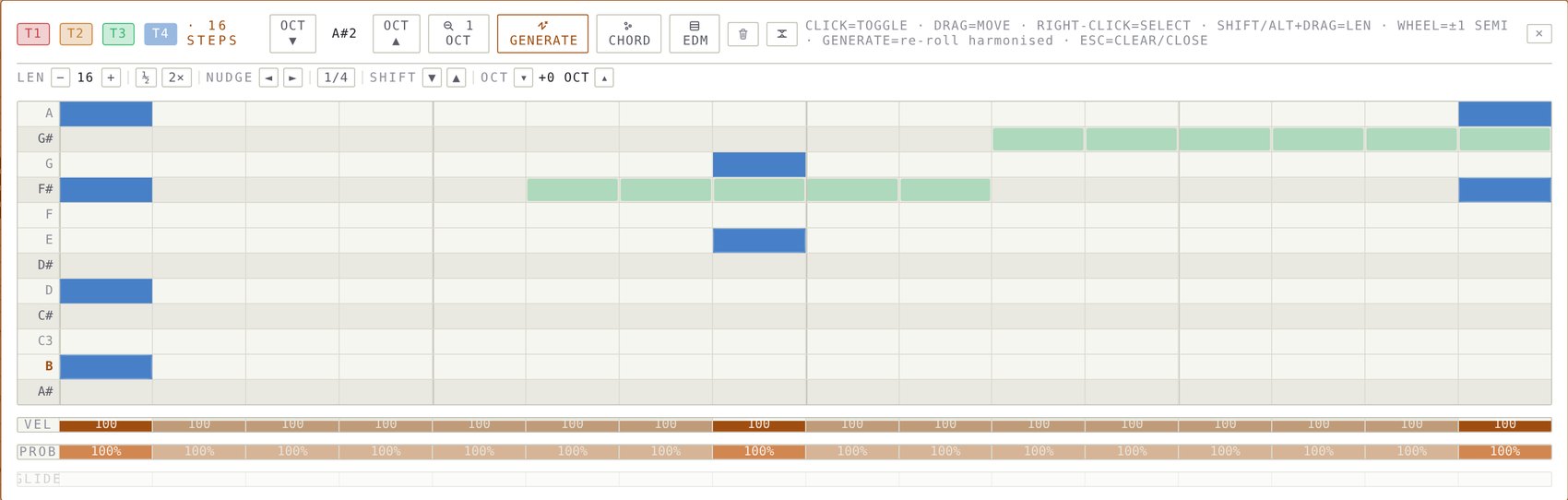Switch to the T1 track tab

[33, 33]
